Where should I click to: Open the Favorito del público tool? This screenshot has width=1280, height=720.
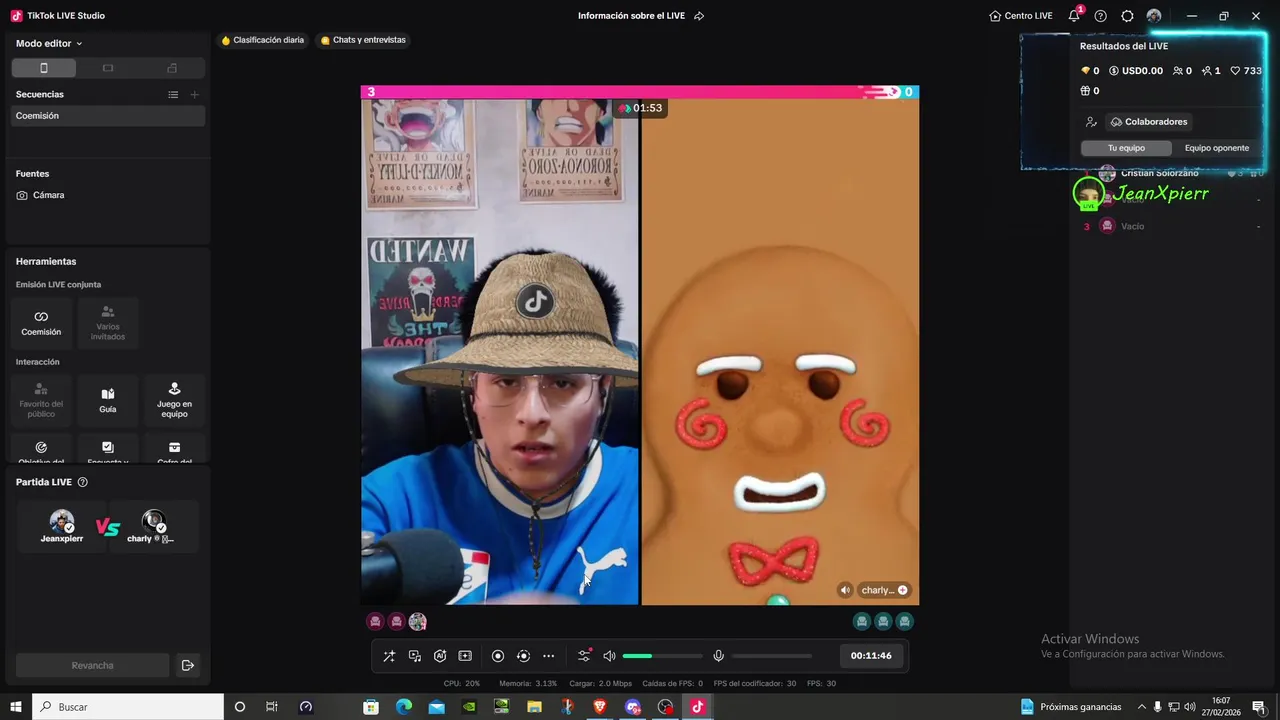[41, 399]
